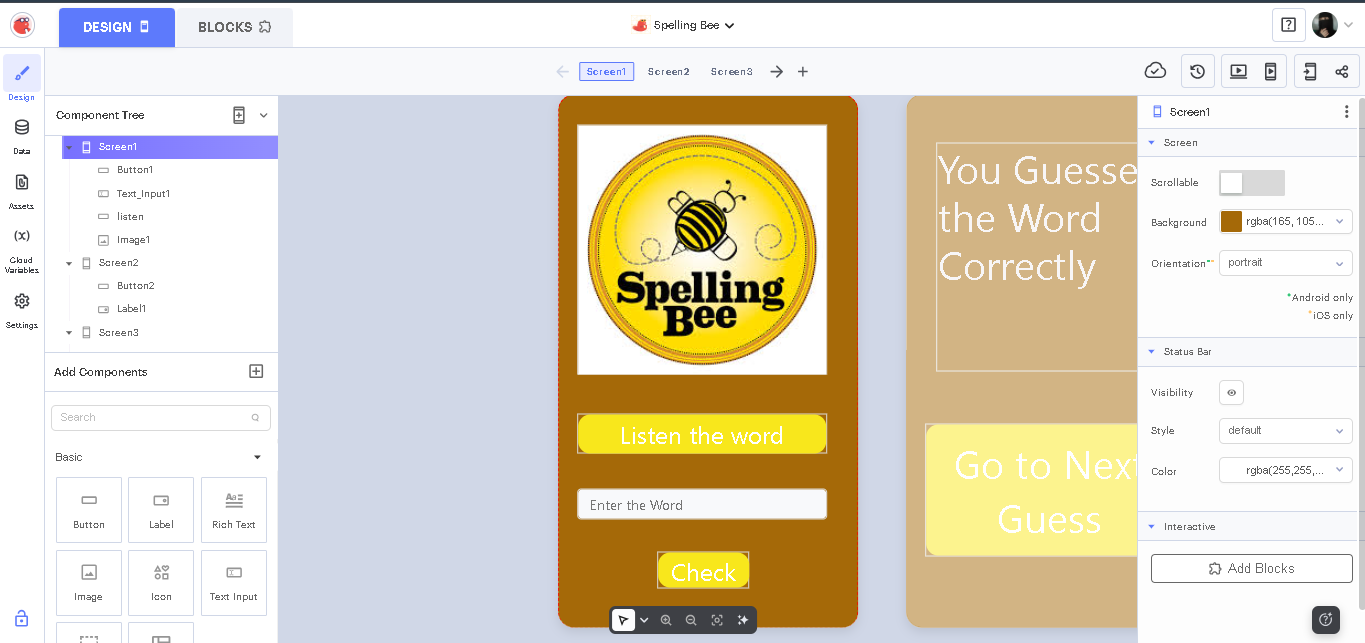
Task: Click the Add Blocks button
Action: pyautogui.click(x=1252, y=568)
